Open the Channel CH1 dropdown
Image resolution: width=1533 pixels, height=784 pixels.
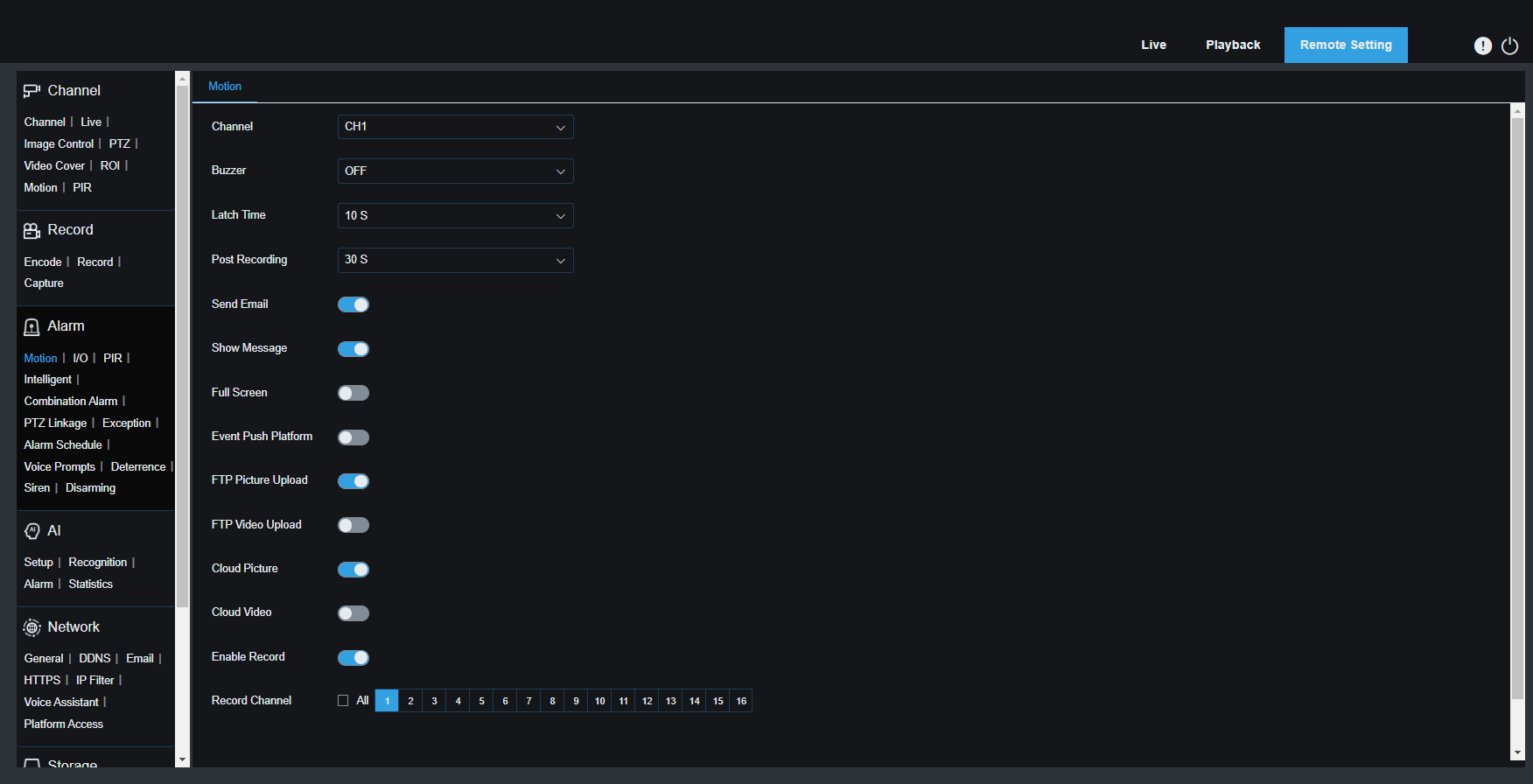[455, 127]
